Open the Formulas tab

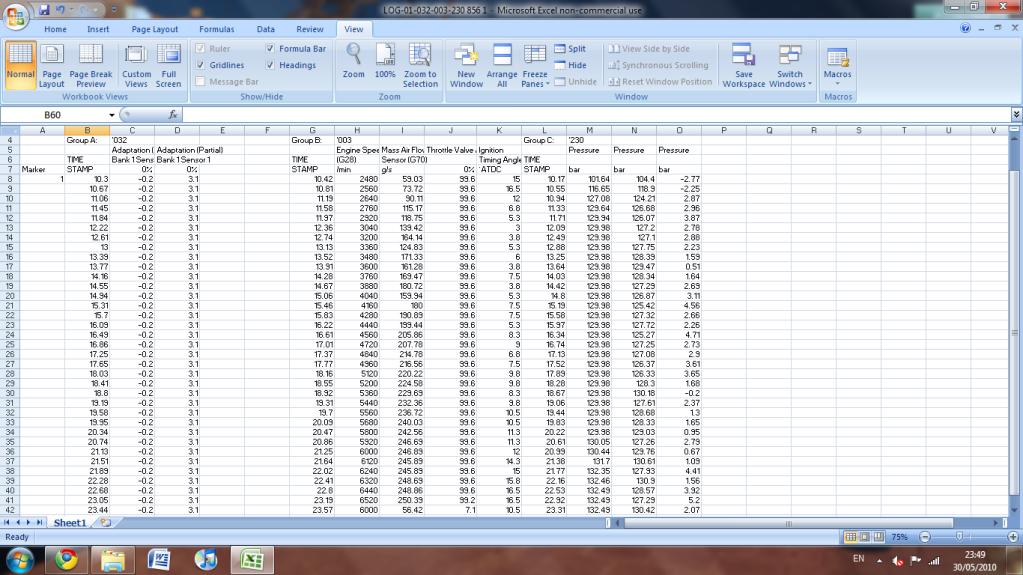click(x=217, y=29)
